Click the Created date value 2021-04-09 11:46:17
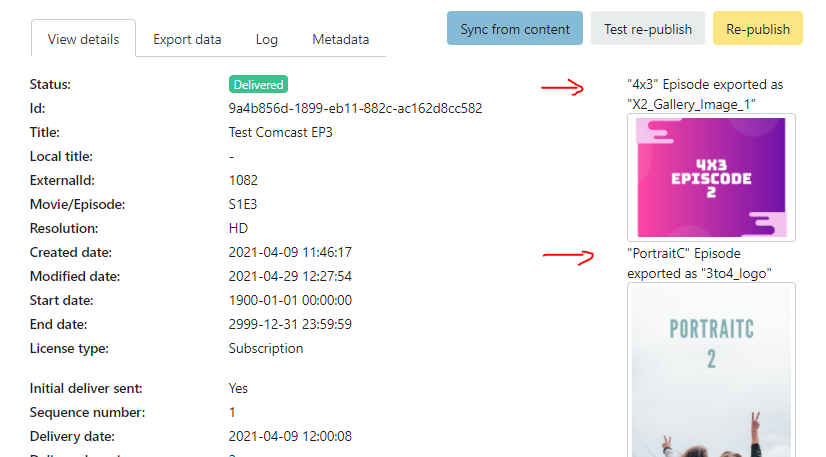The height and width of the screenshot is (457, 826). (290, 252)
